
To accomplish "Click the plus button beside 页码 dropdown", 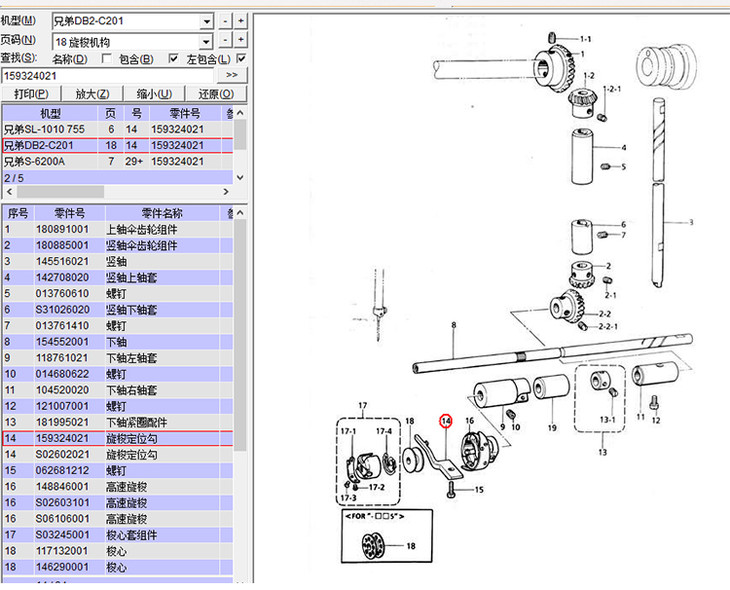I will pyautogui.click(x=241, y=39).
